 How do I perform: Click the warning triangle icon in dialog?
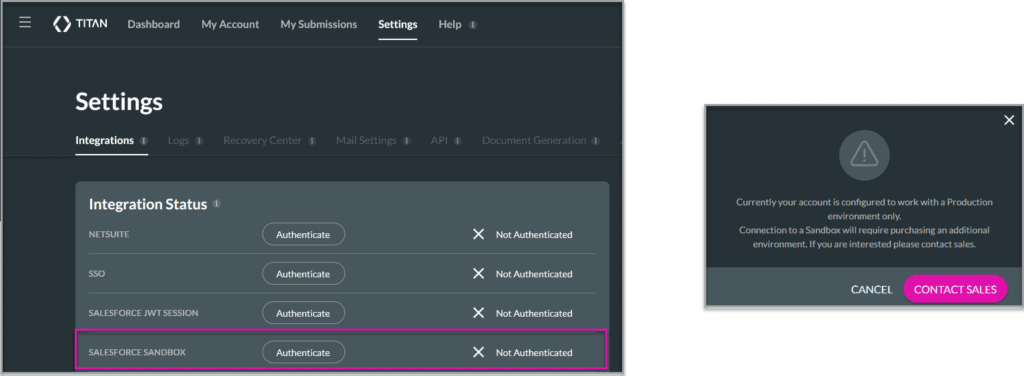864,155
